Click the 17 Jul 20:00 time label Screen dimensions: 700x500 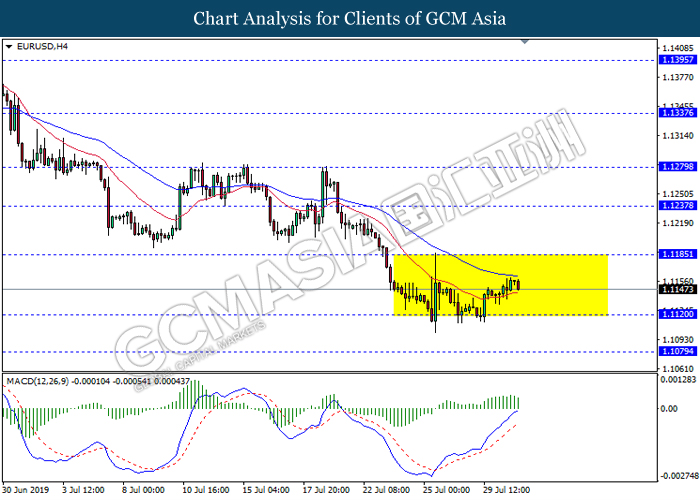coord(326,490)
